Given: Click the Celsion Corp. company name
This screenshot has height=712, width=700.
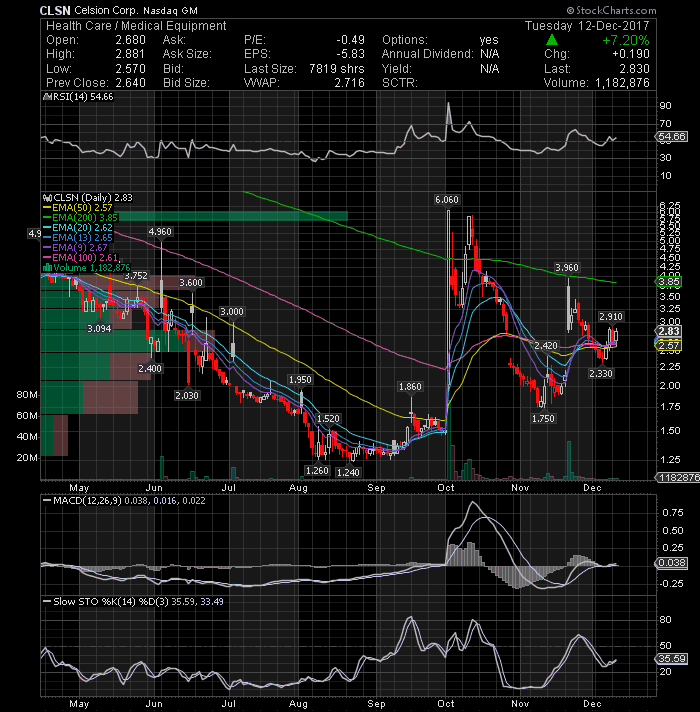Looking at the screenshot, I should coord(106,10).
